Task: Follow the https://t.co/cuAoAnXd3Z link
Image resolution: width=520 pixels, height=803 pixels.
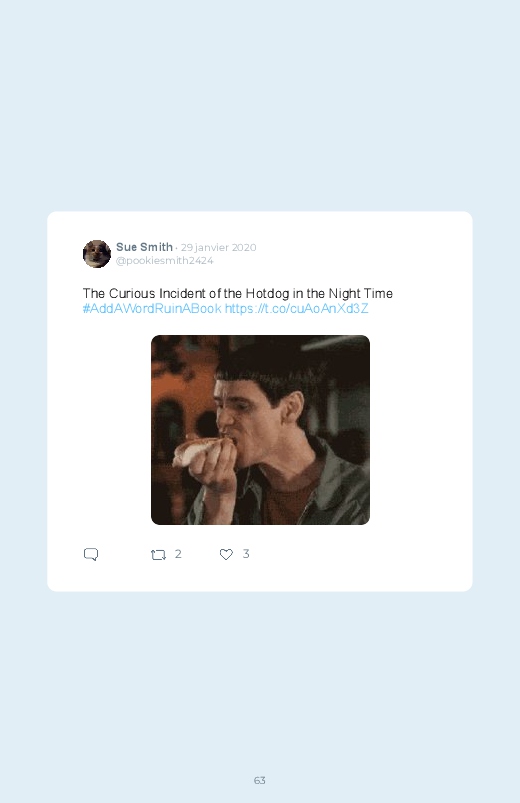Action: tap(297, 309)
